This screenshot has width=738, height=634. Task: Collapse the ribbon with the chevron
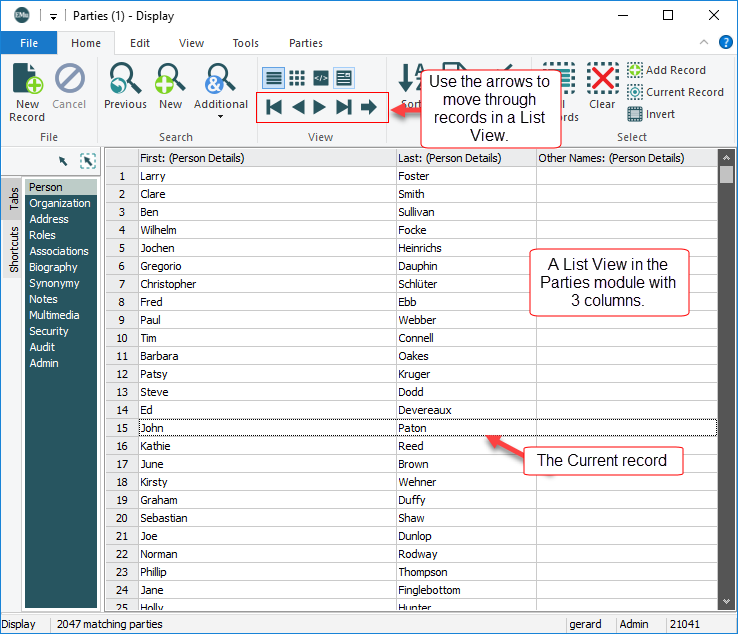pos(703,43)
